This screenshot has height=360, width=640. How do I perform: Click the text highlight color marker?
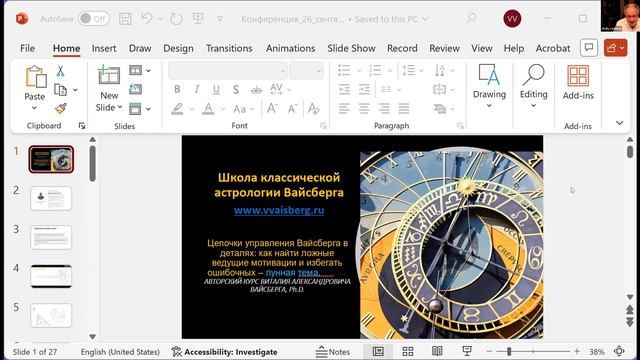point(177,109)
